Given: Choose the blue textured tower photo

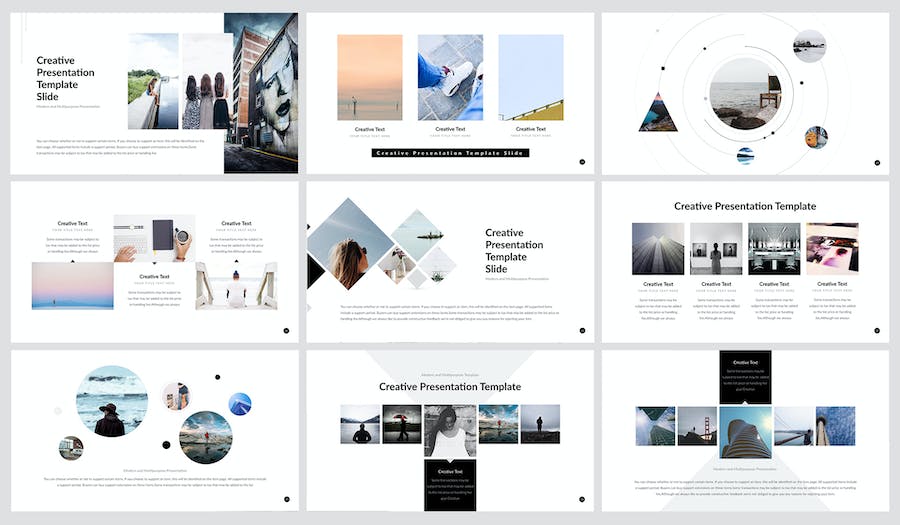Looking at the screenshot, I should click(x=836, y=426).
